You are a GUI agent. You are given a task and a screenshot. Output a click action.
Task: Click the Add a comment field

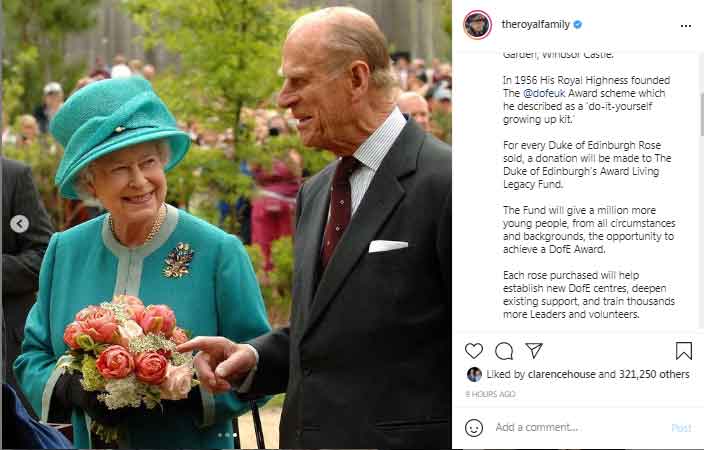point(579,428)
